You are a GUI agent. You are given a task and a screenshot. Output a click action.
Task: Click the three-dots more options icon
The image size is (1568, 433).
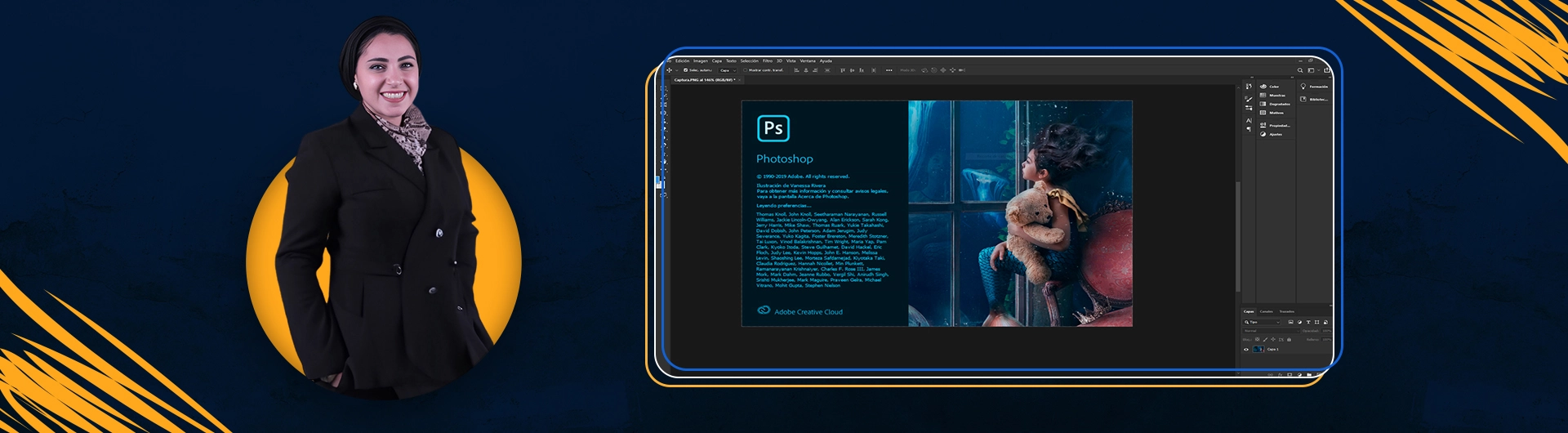[x=889, y=70]
